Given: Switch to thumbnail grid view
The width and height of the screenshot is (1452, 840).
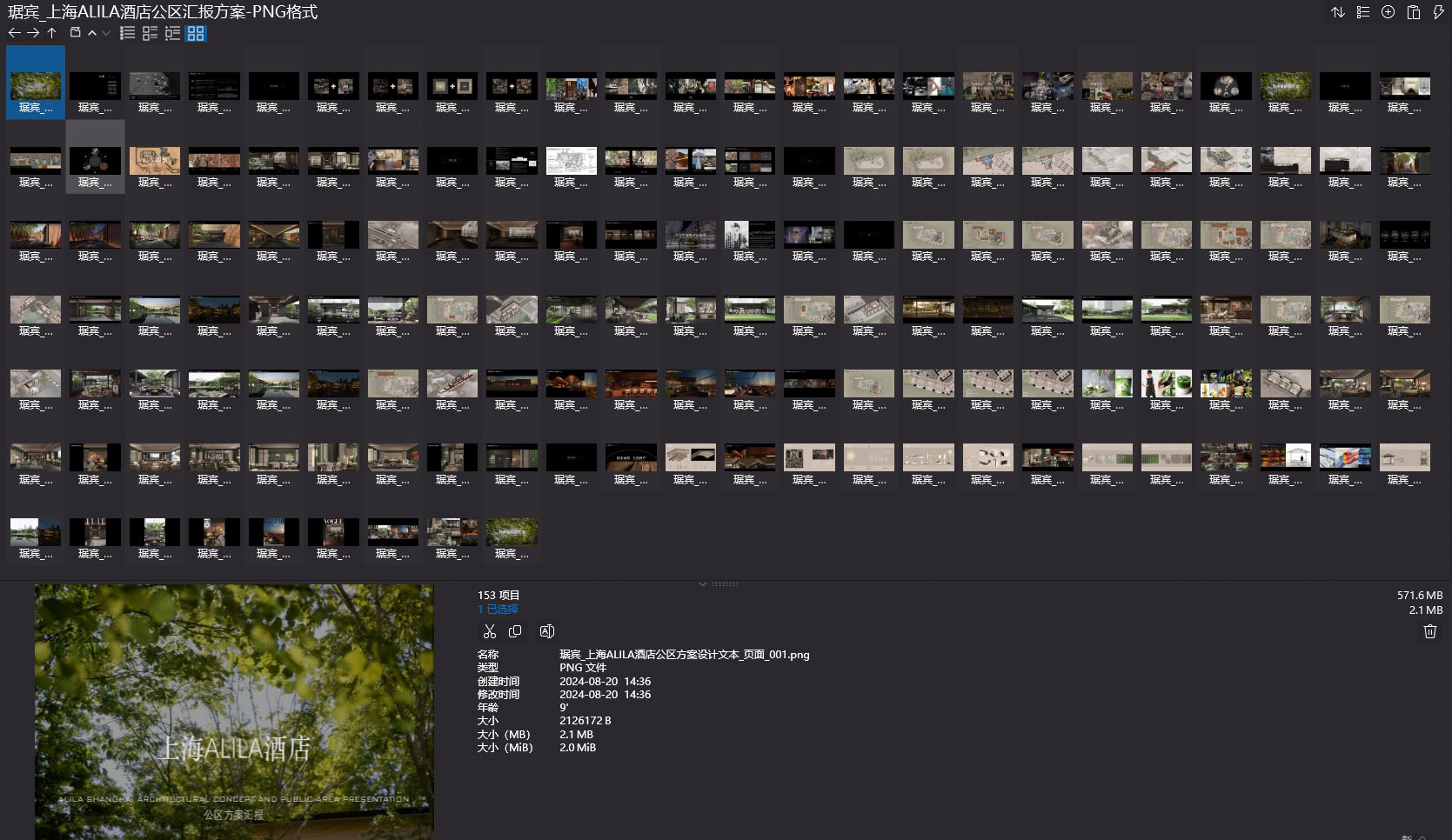Looking at the screenshot, I should (196, 33).
